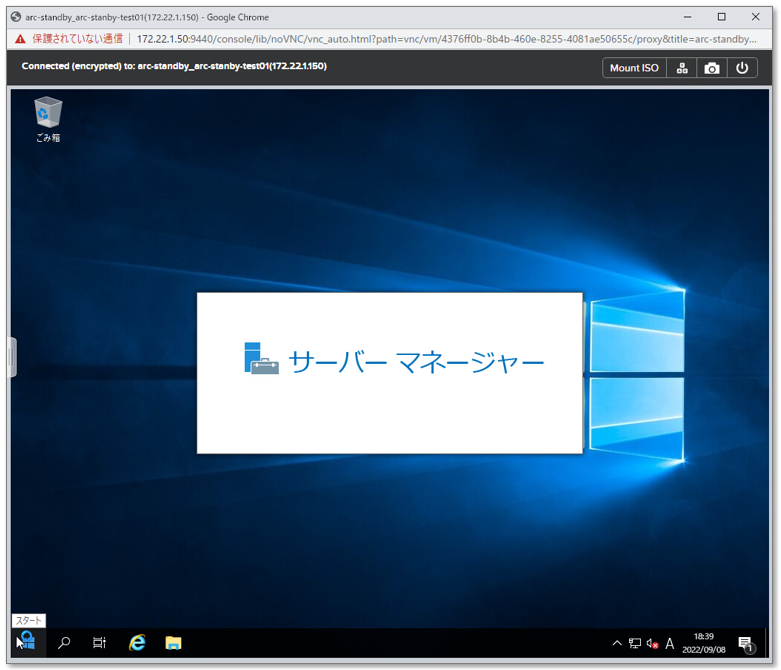This screenshot has width=781, height=670.
Task: Maximize the Chrome console window
Action: click(721, 17)
